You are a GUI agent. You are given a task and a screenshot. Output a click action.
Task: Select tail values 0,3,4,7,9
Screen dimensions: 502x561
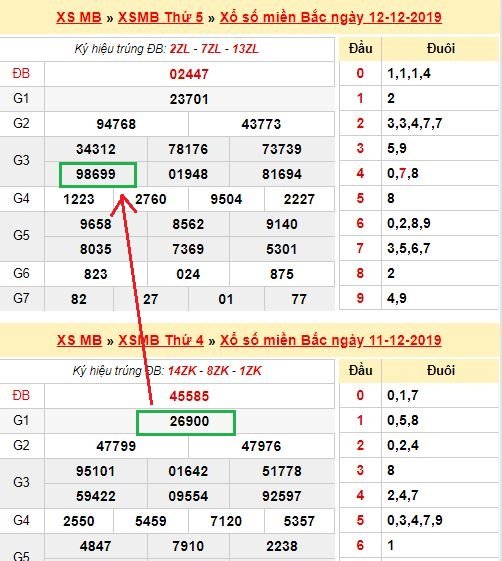pos(415,521)
